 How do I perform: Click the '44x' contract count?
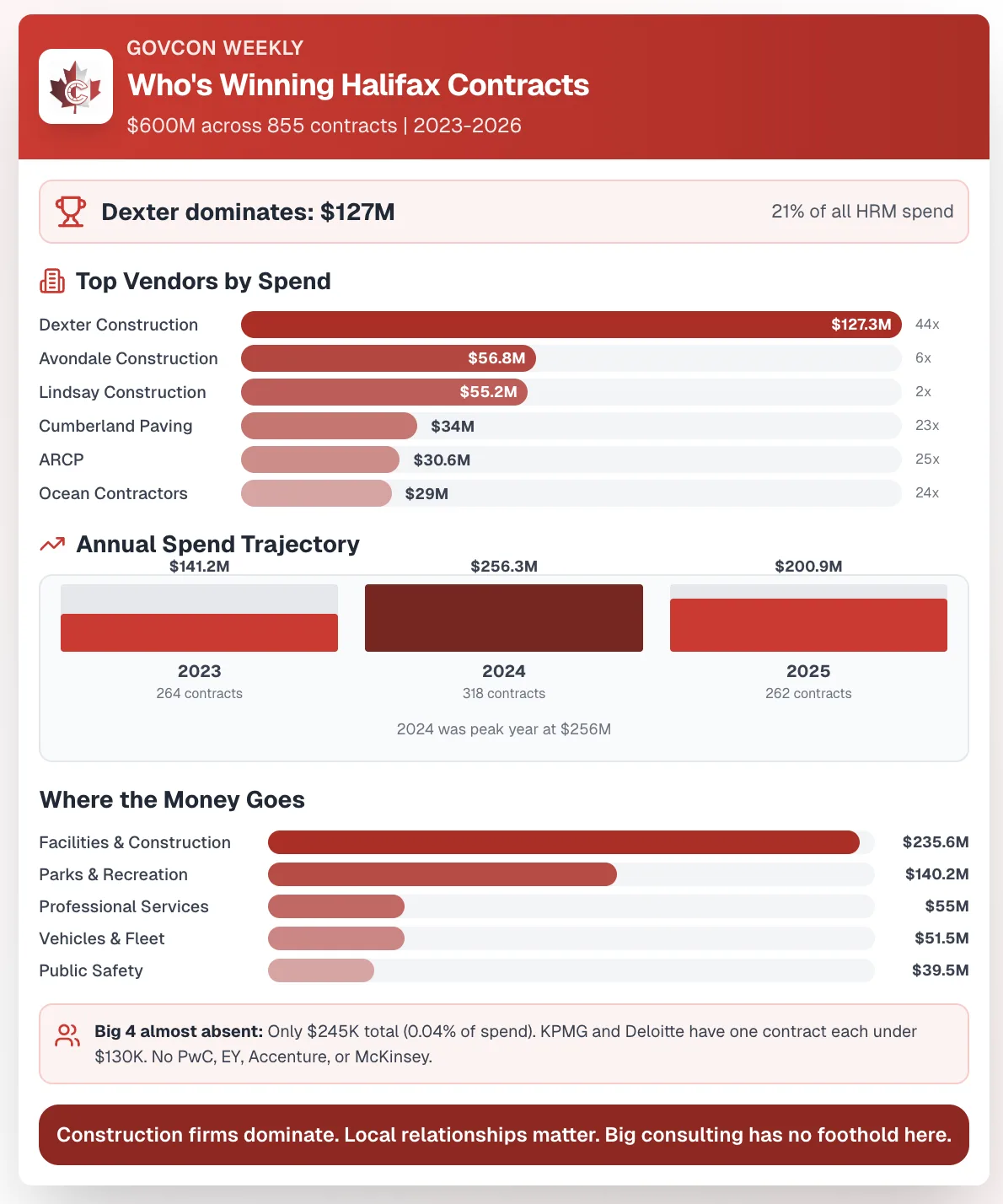click(927, 325)
